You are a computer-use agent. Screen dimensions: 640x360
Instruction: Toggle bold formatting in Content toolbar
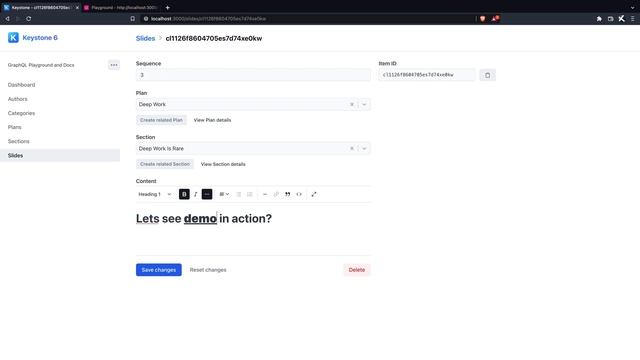click(184, 194)
